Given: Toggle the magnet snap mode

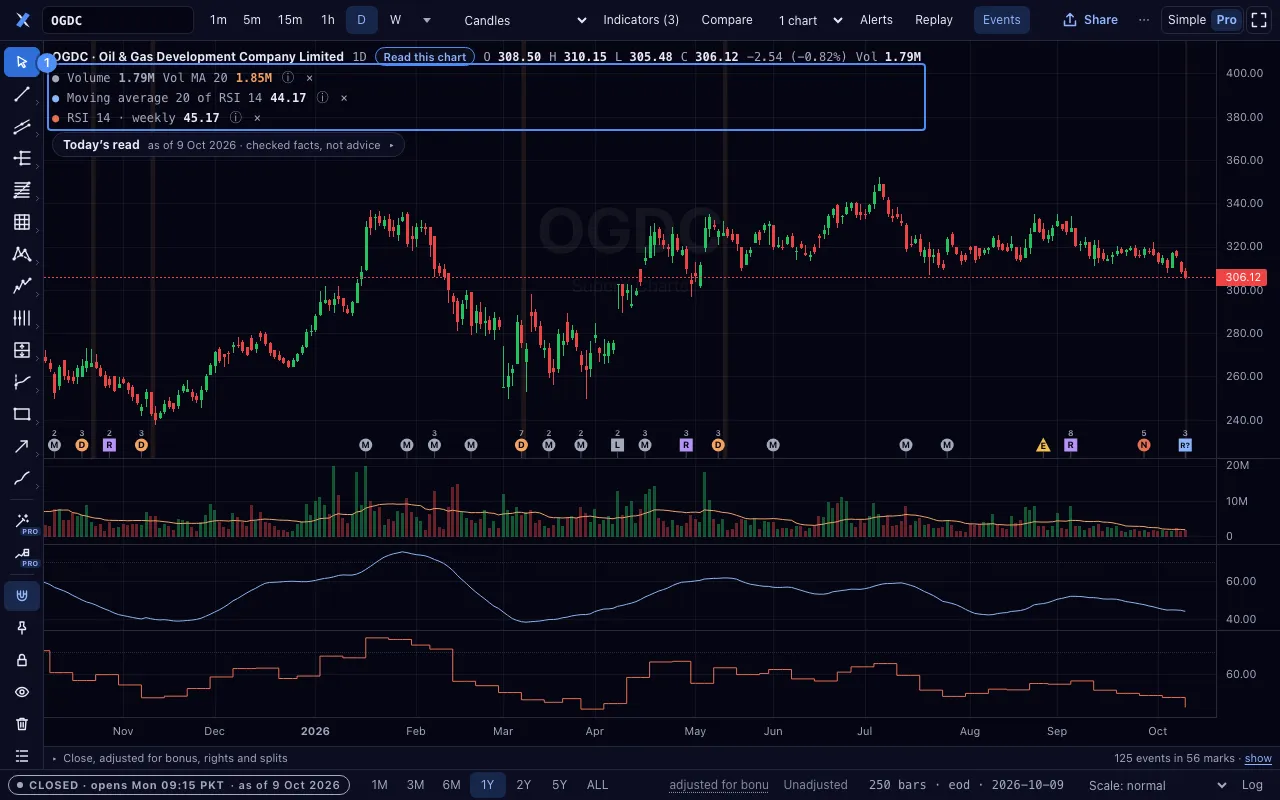Looking at the screenshot, I should [x=22, y=596].
